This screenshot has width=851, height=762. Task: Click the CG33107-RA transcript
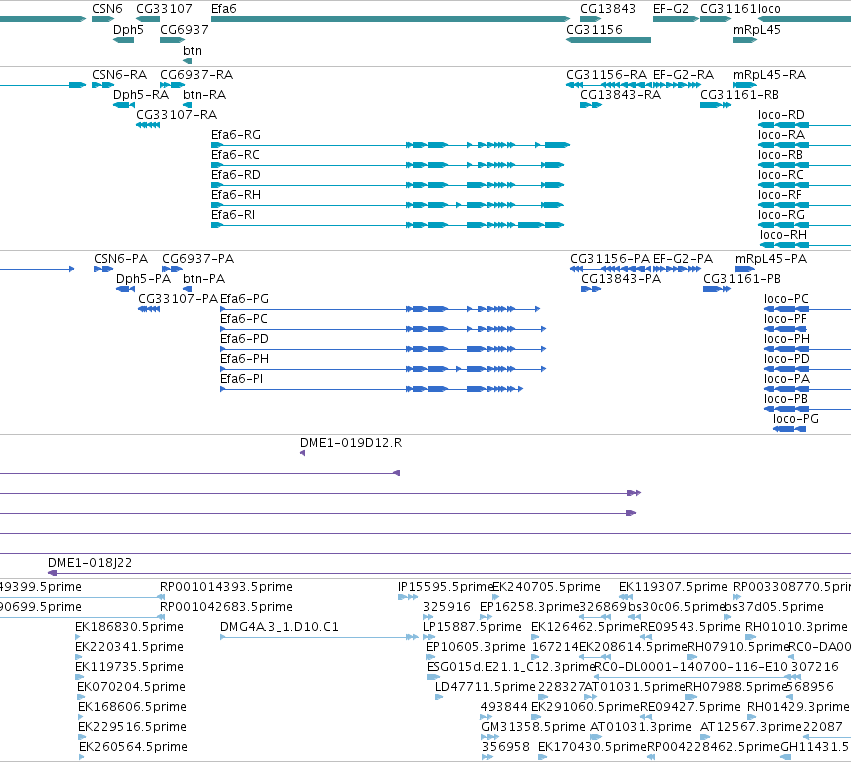(x=148, y=125)
